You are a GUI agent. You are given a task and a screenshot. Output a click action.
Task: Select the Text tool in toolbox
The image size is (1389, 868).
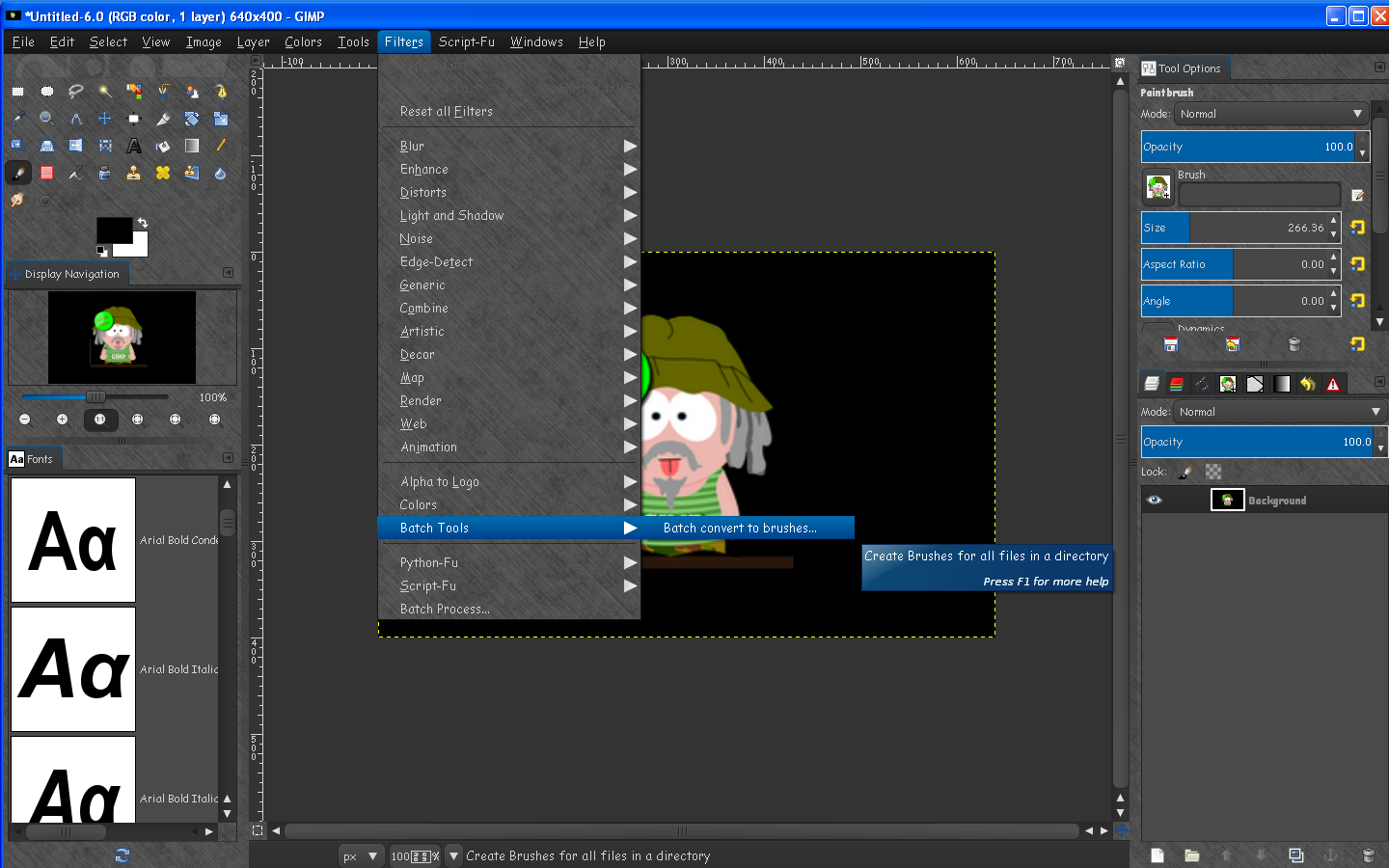pos(134,146)
